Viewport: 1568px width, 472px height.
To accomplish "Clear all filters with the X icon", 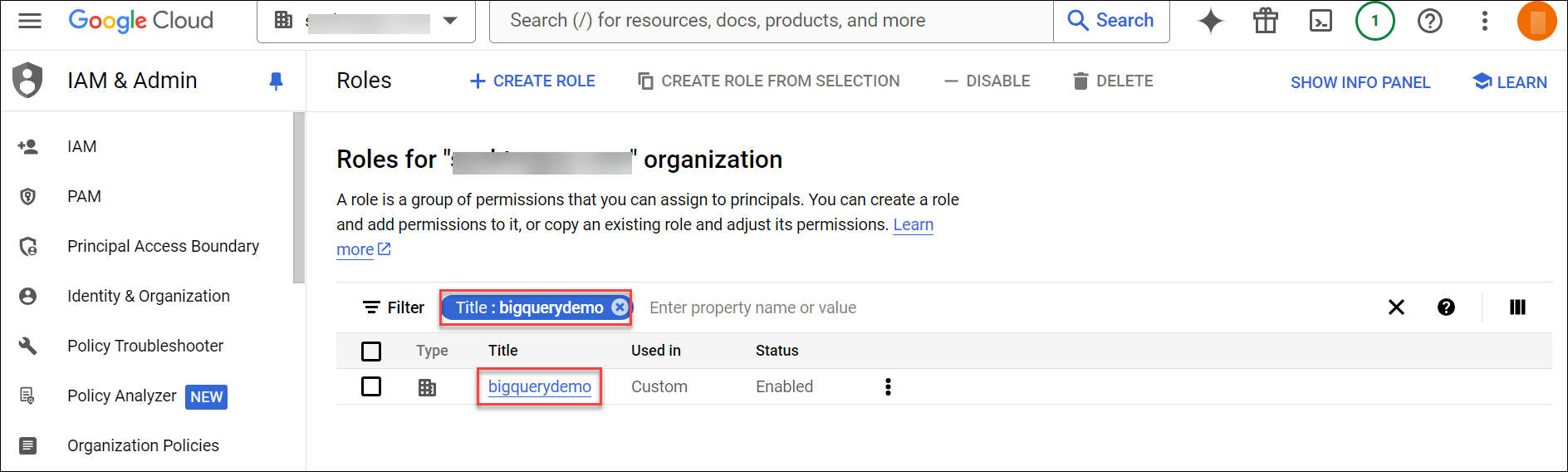I will tap(1397, 307).
